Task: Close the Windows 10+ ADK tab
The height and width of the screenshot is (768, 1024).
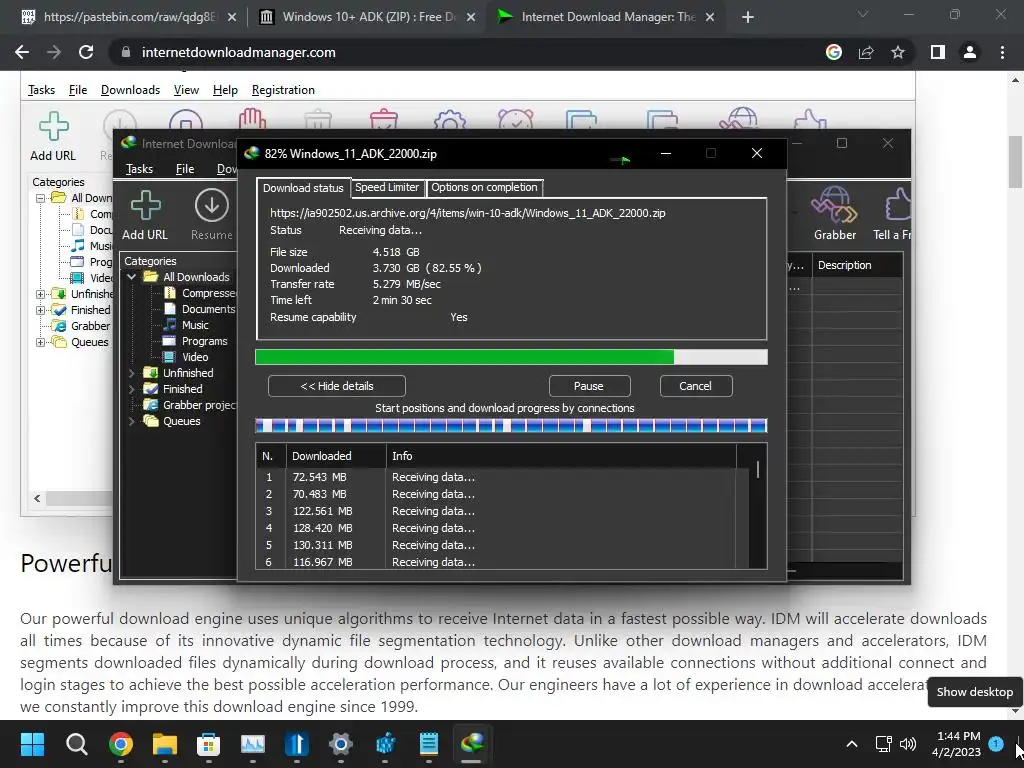Action: point(470,17)
